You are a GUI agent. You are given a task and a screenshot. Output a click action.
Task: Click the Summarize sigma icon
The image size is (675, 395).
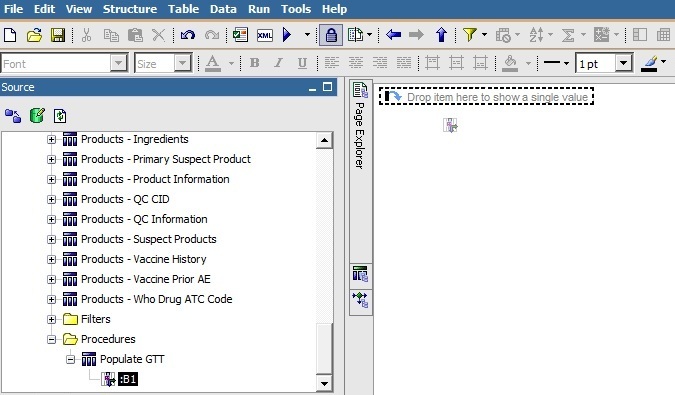pyautogui.click(x=568, y=35)
